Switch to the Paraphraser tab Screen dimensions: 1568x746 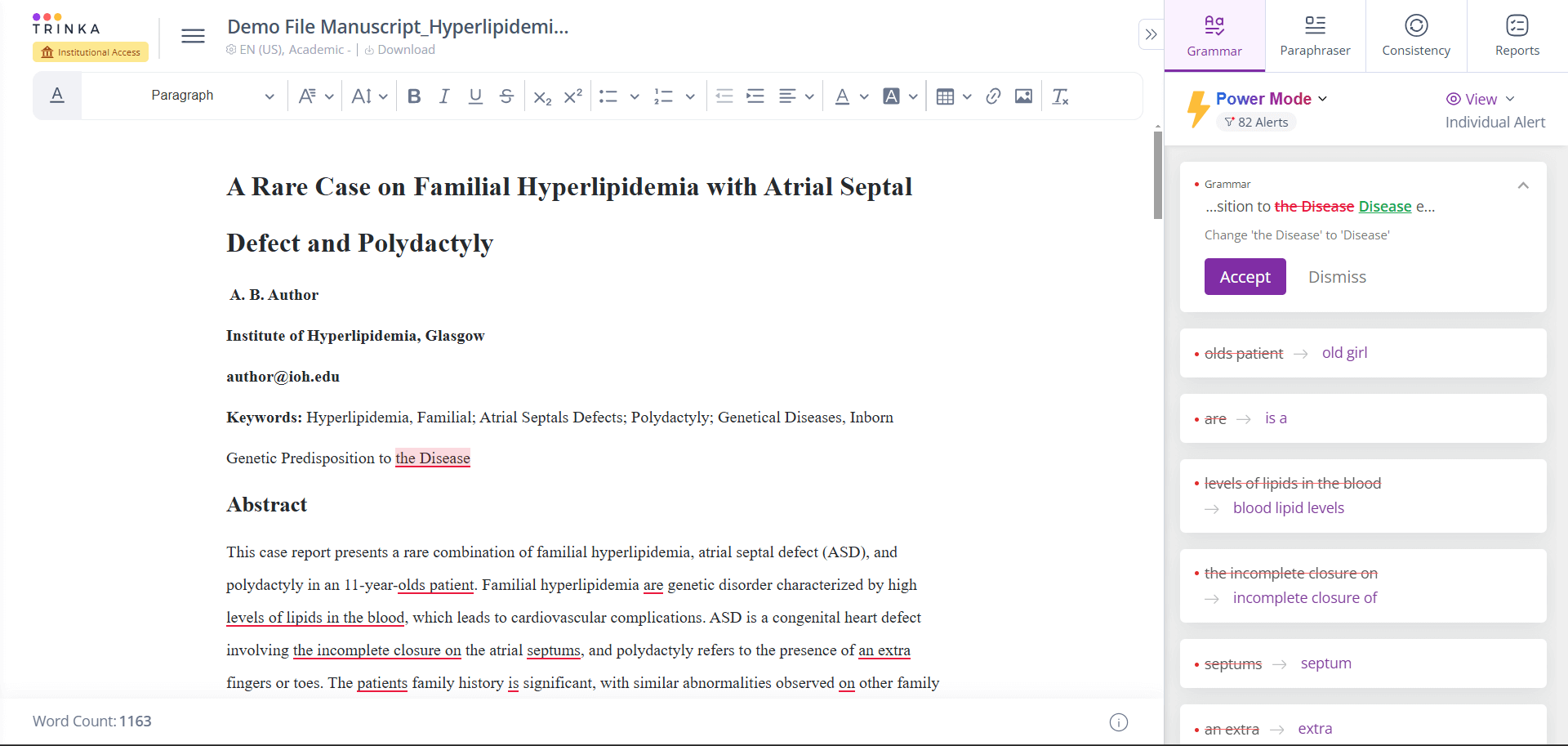click(x=1315, y=36)
